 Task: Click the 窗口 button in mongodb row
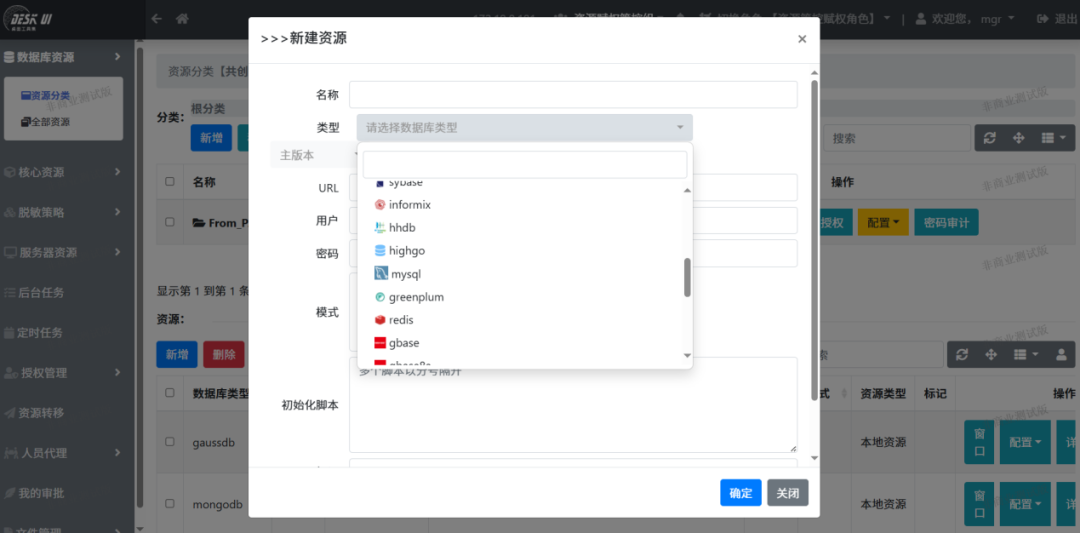coord(979,504)
